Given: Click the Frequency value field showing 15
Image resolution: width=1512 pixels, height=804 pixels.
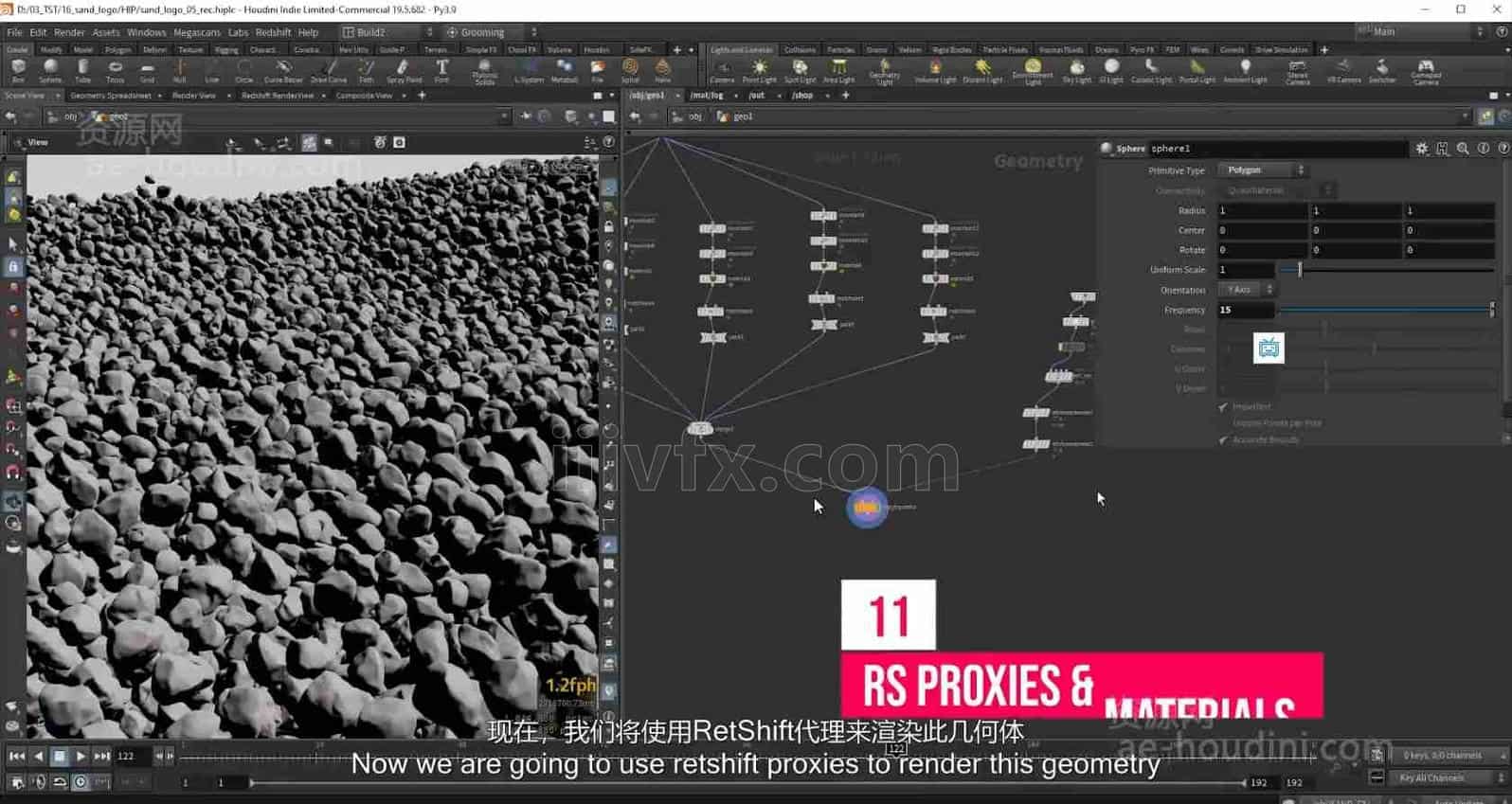Looking at the screenshot, I should click(1245, 310).
